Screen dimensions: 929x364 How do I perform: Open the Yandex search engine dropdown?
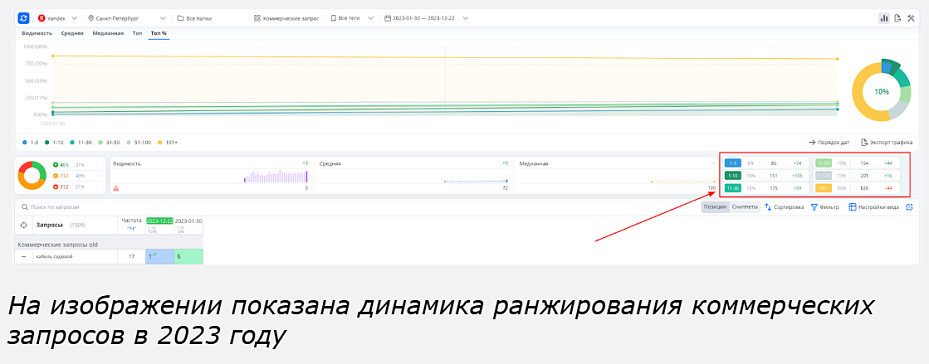tap(57, 18)
